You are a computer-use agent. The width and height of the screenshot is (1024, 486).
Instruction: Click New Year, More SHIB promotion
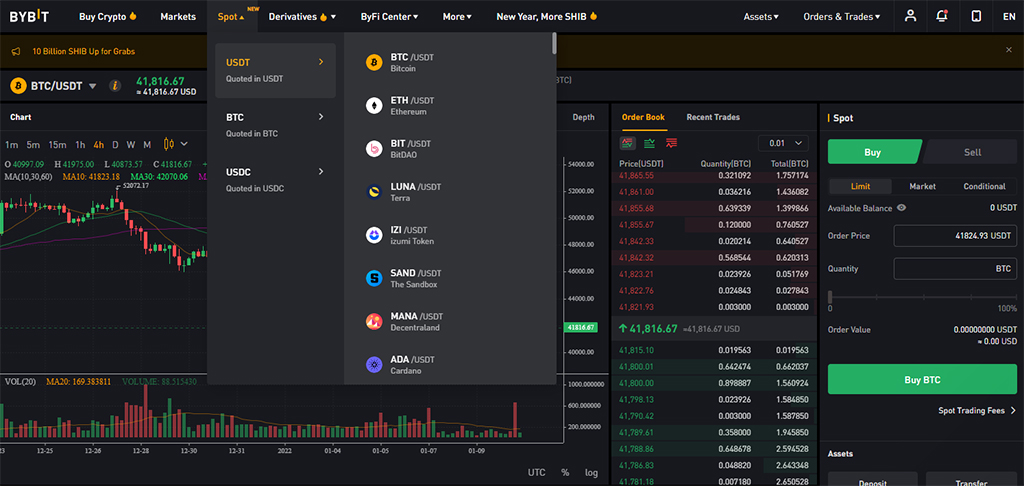[x=547, y=16]
